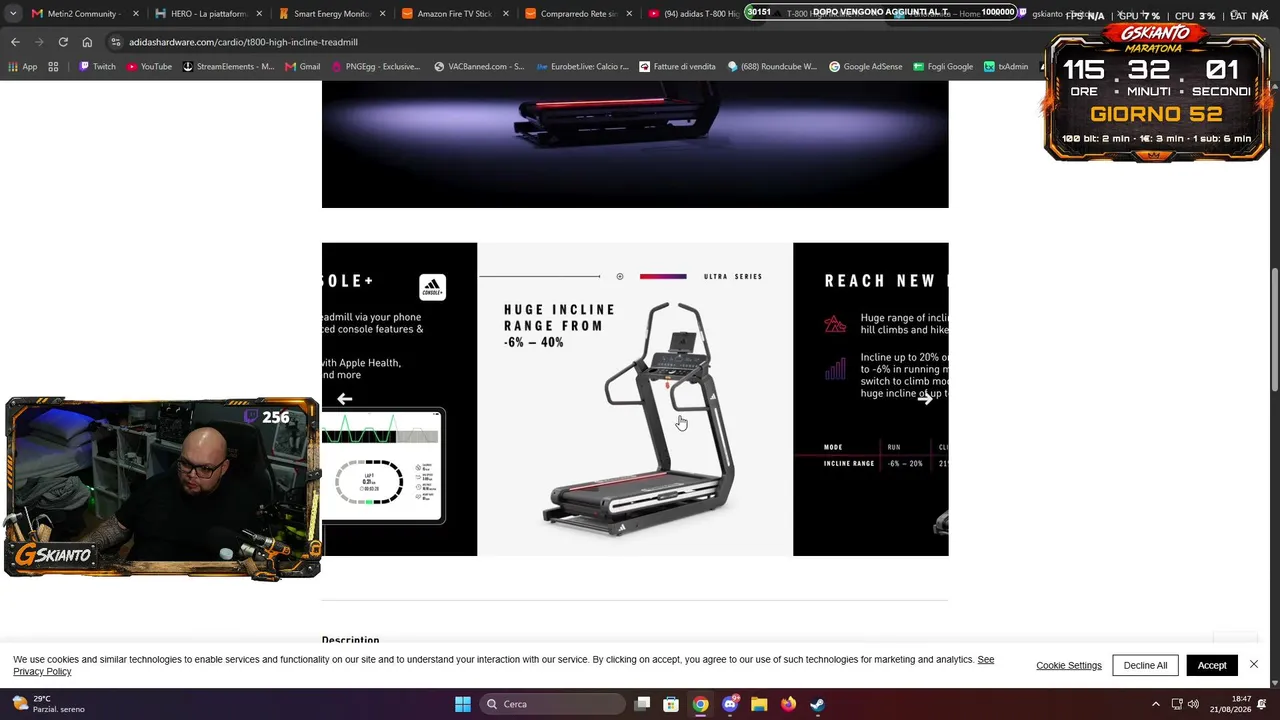The width and height of the screenshot is (1280, 720).
Task: Open the weather widget showing 29°C
Action: point(50,704)
